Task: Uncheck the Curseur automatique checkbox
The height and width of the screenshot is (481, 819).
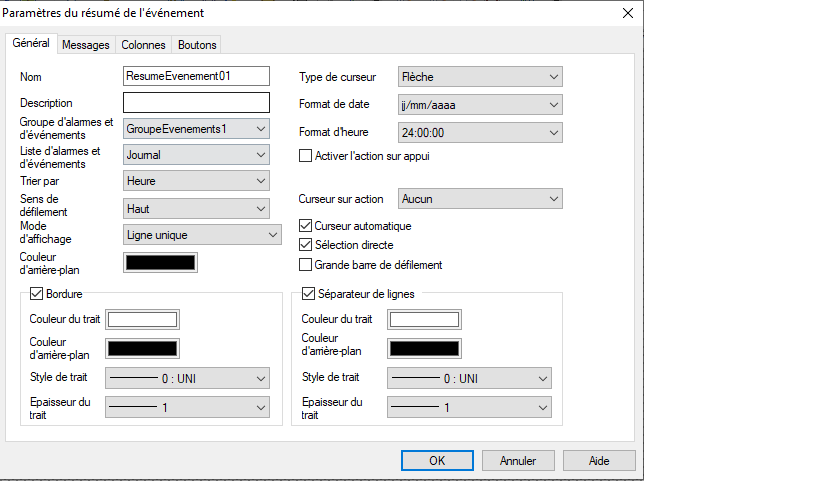Action: (x=307, y=226)
